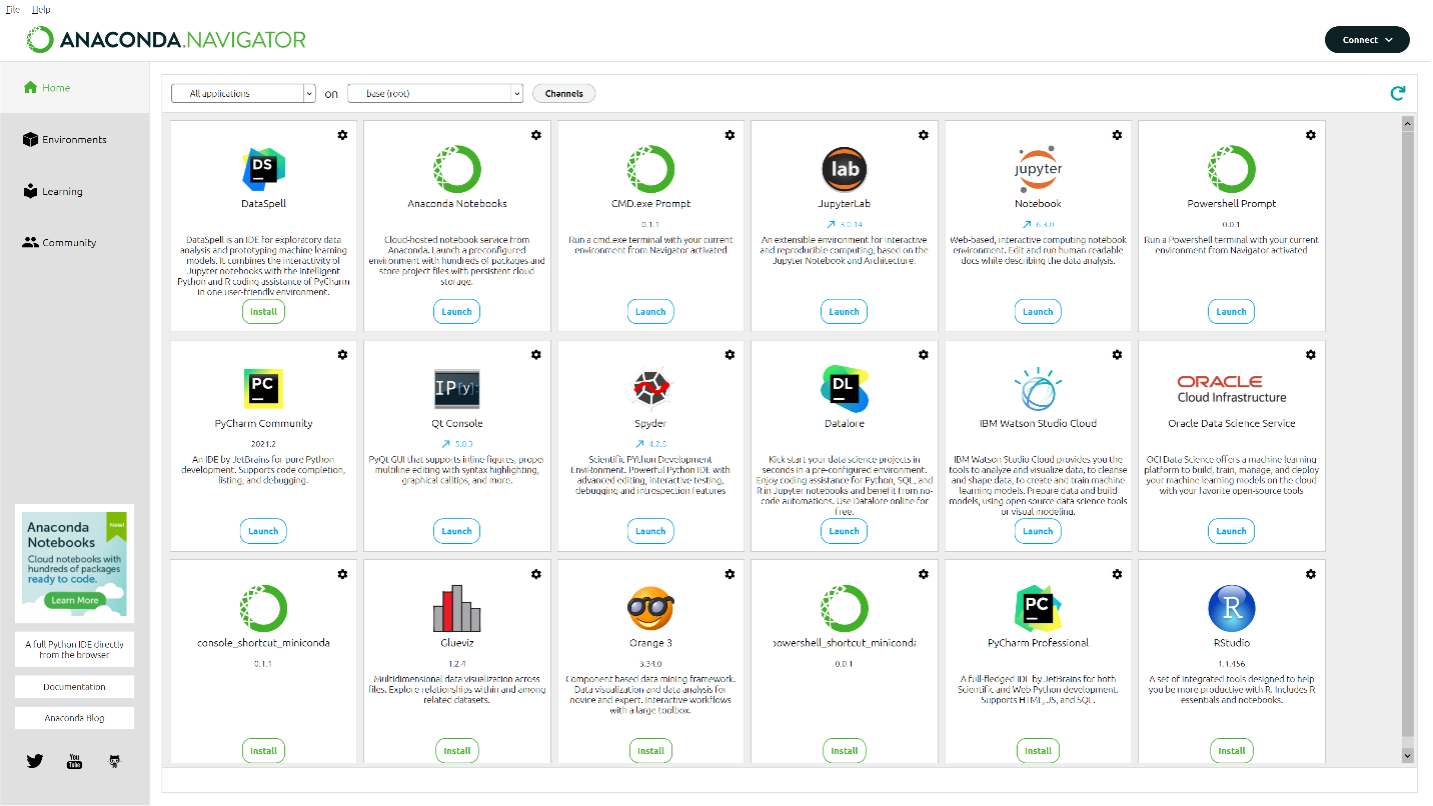Open settings gear on Datalore card
This screenshot has width=1433, height=806.
(x=924, y=354)
